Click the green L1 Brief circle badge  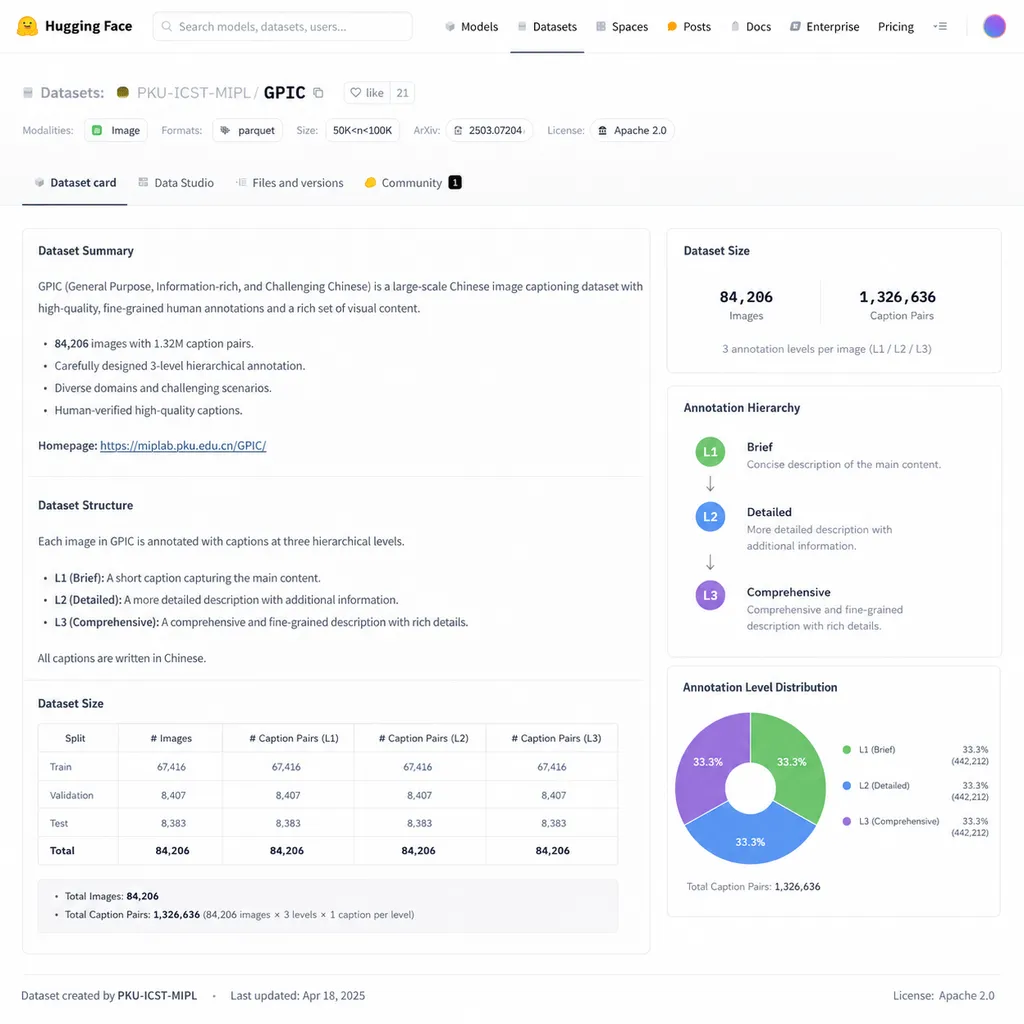point(710,452)
